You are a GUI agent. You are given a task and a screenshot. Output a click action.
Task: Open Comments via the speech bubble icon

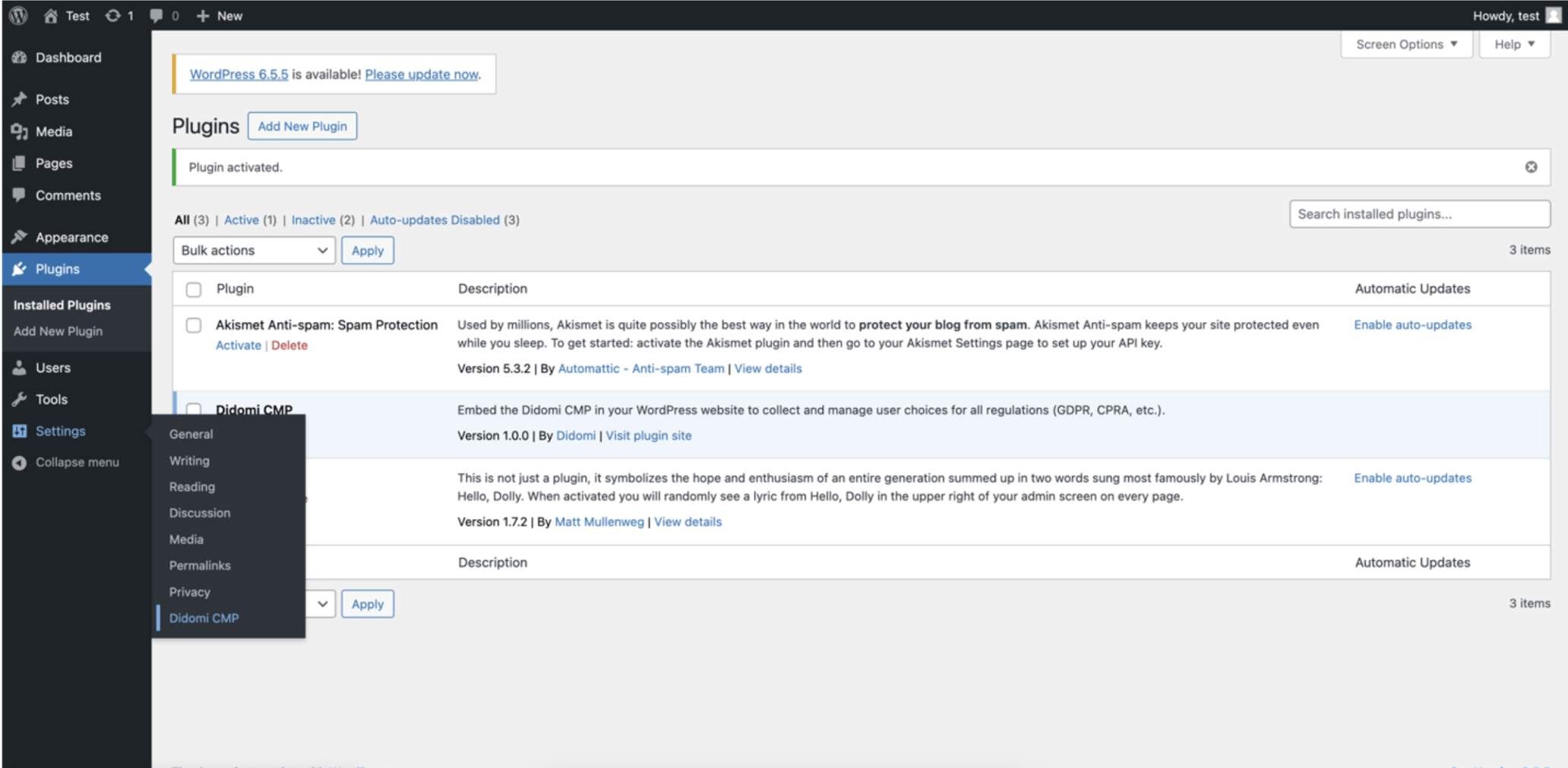point(19,194)
